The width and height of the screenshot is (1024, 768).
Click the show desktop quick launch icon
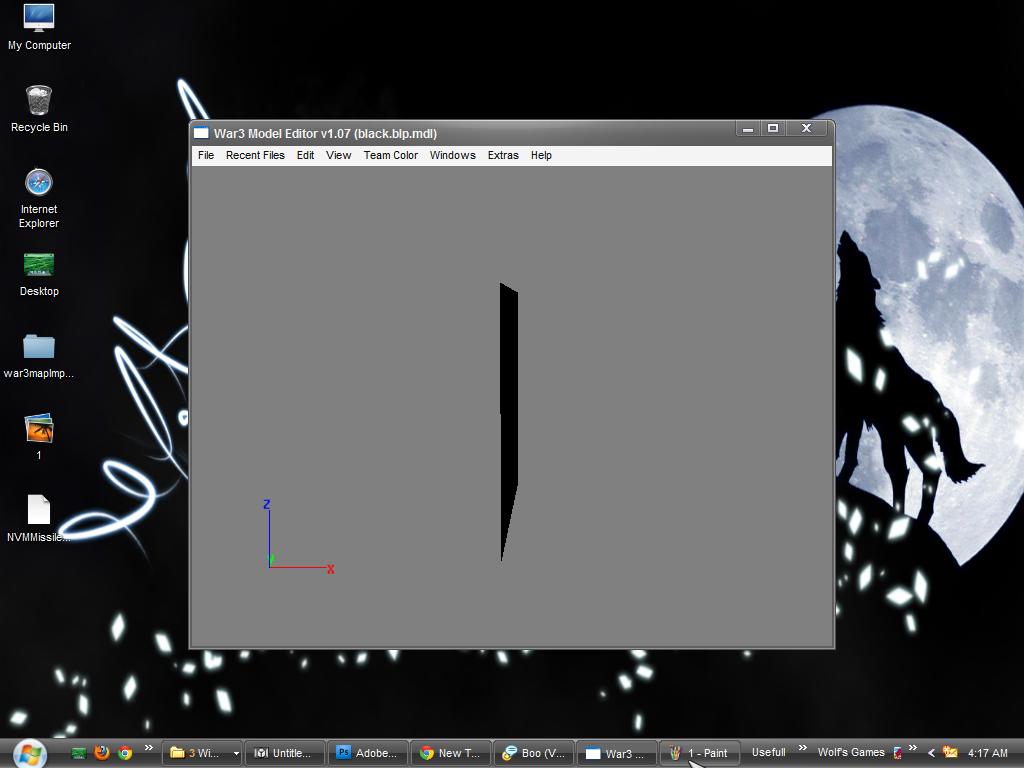click(79, 753)
